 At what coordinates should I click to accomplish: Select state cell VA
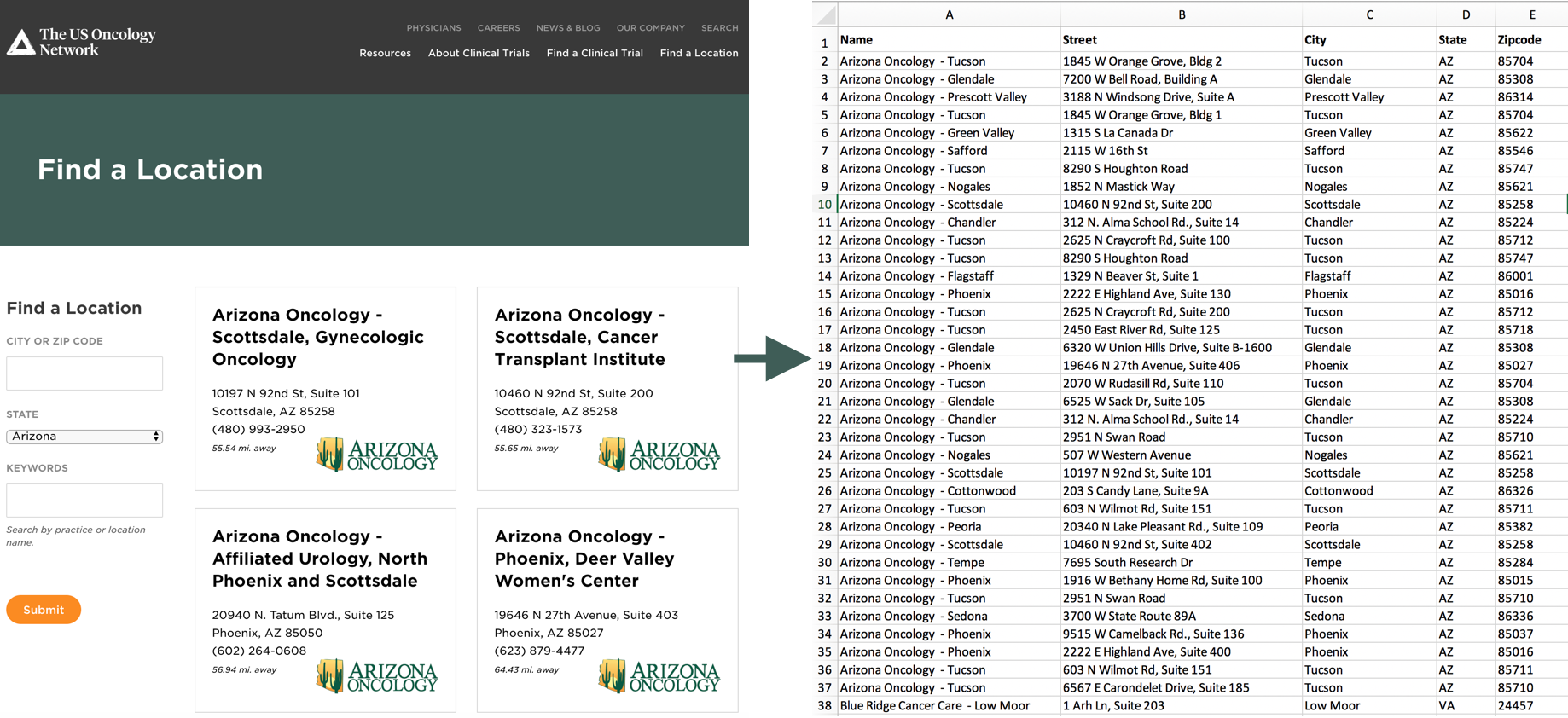1466,706
